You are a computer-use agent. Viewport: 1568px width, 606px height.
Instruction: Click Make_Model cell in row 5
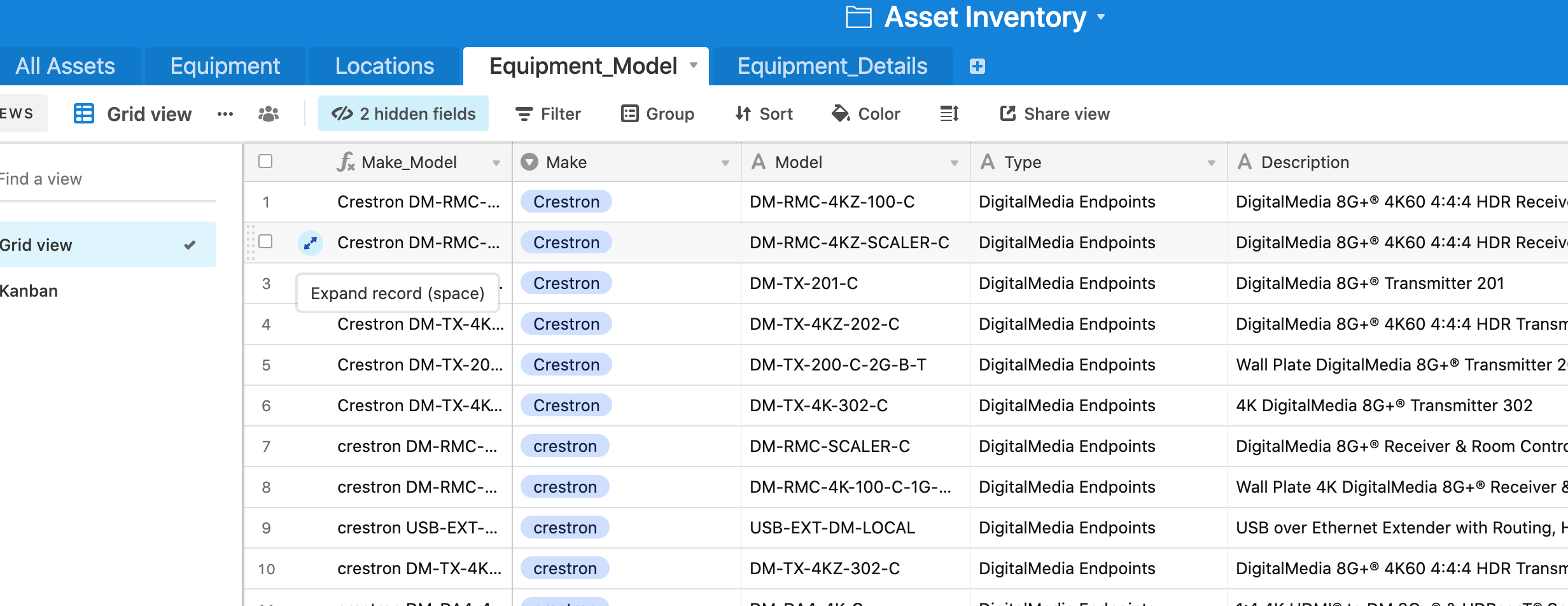tap(420, 365)
